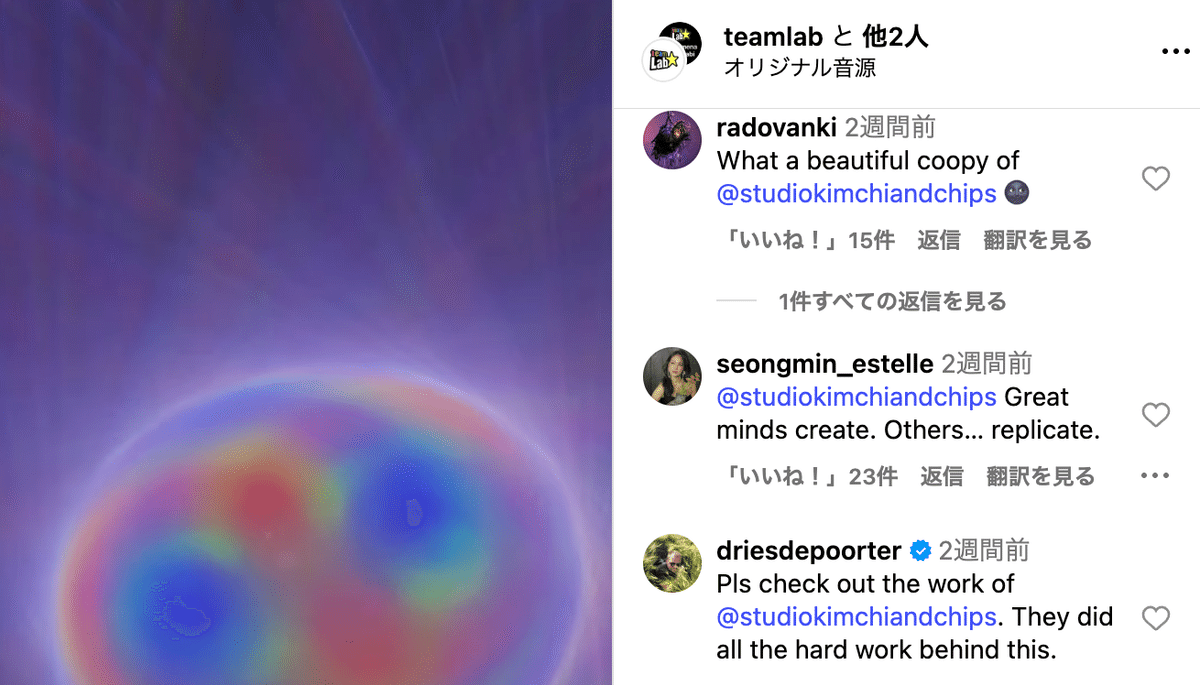This screenshot has width=1200, height=685.
Task: Like driesdepoorter's comment with heart icon
Action: click(x=1155, y=619)
